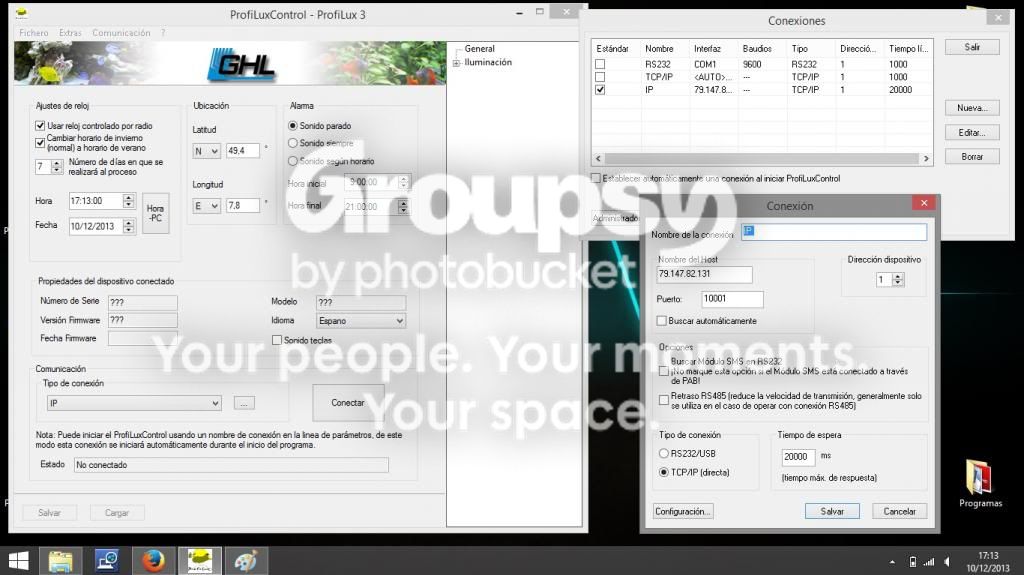Enable Sonido teclas checkbox
Image resolution: width=1024 pixels, height=575 pixels.
click(x=277, y=340)
